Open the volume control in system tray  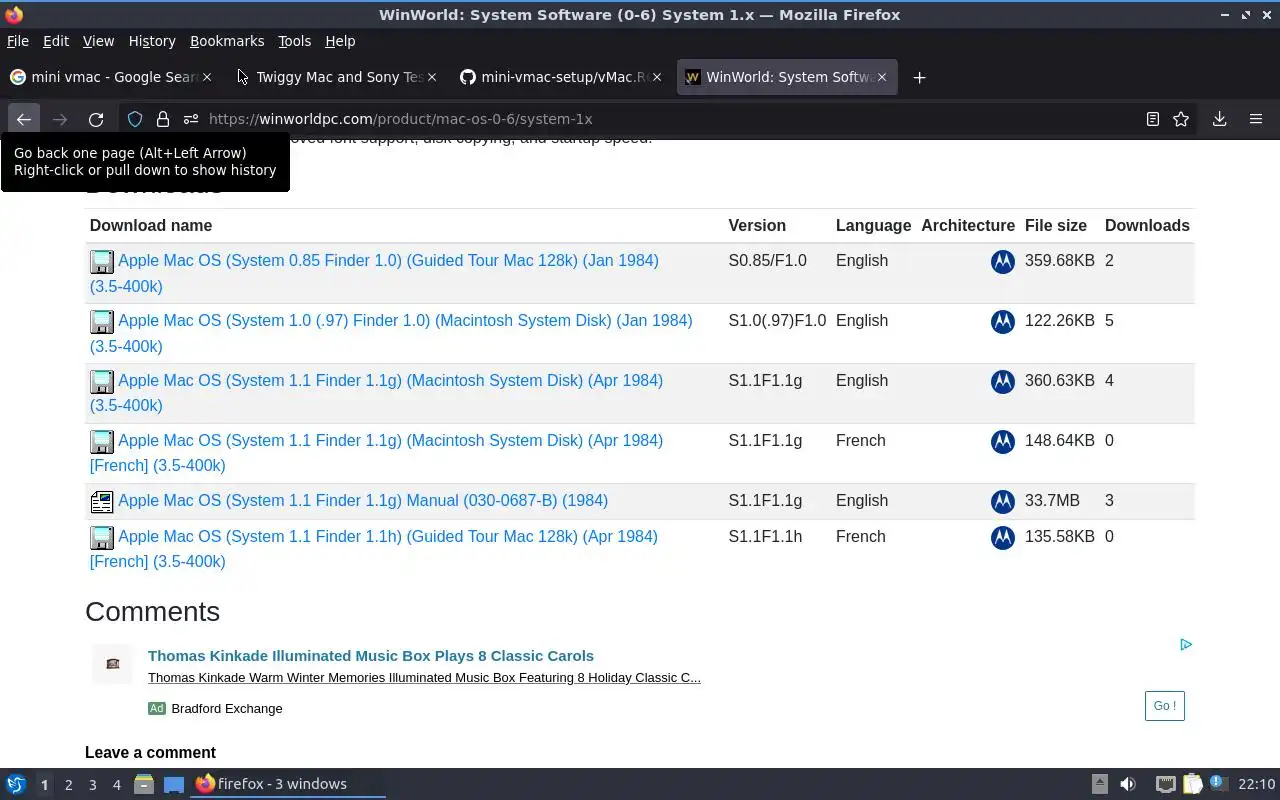point(1128,784)
